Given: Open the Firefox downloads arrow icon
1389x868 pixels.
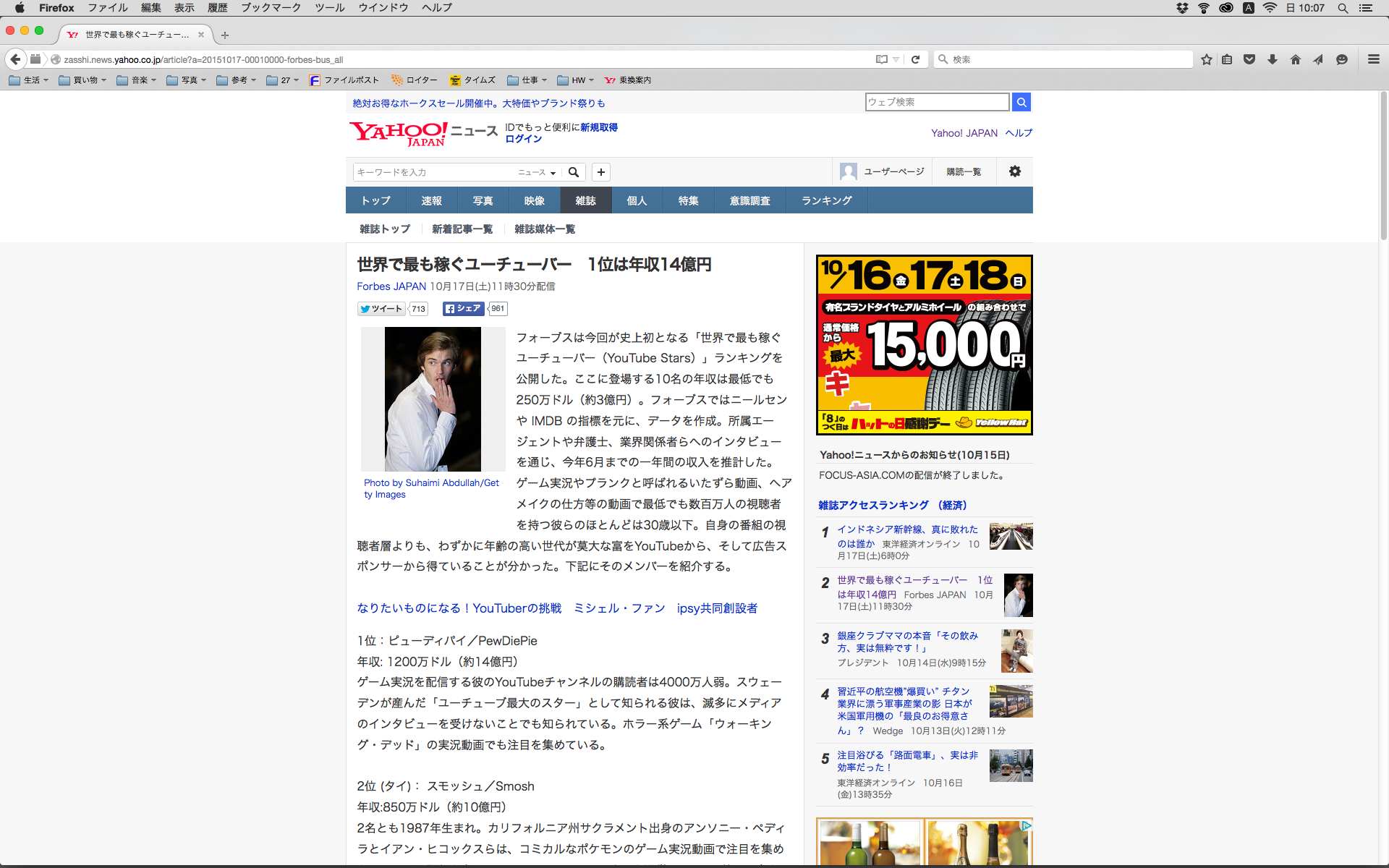Looking at the screenshot, I should click(x=1273, y=59).
